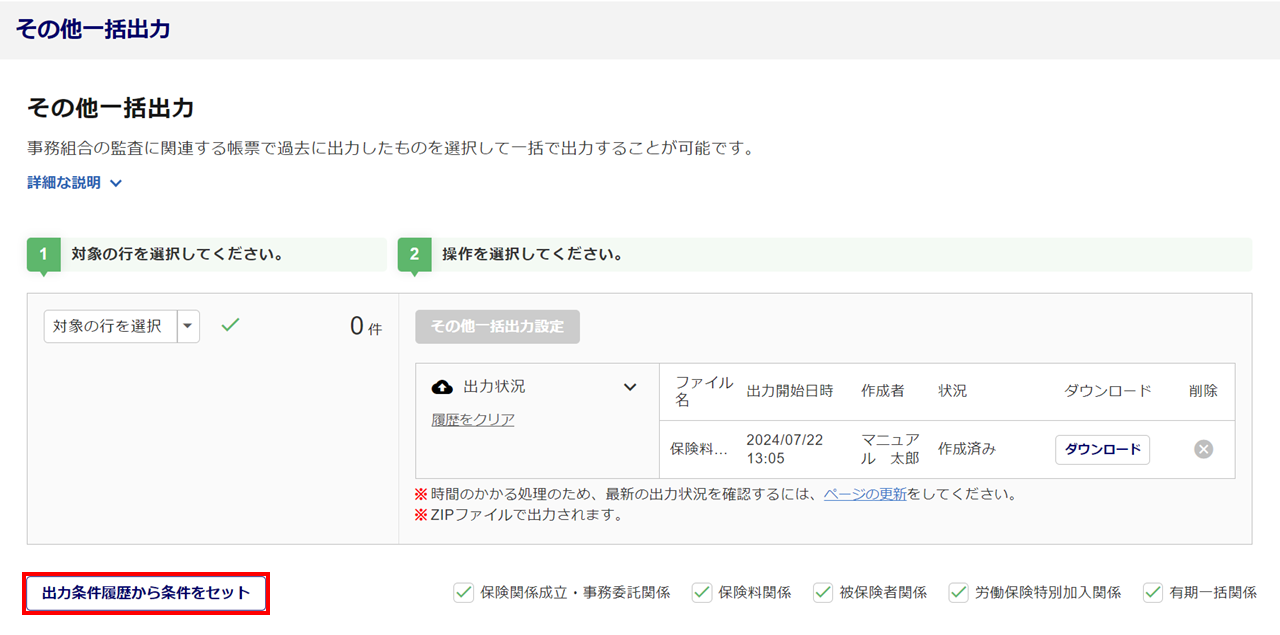Click the 履歴をクリア link

[473, 420]
